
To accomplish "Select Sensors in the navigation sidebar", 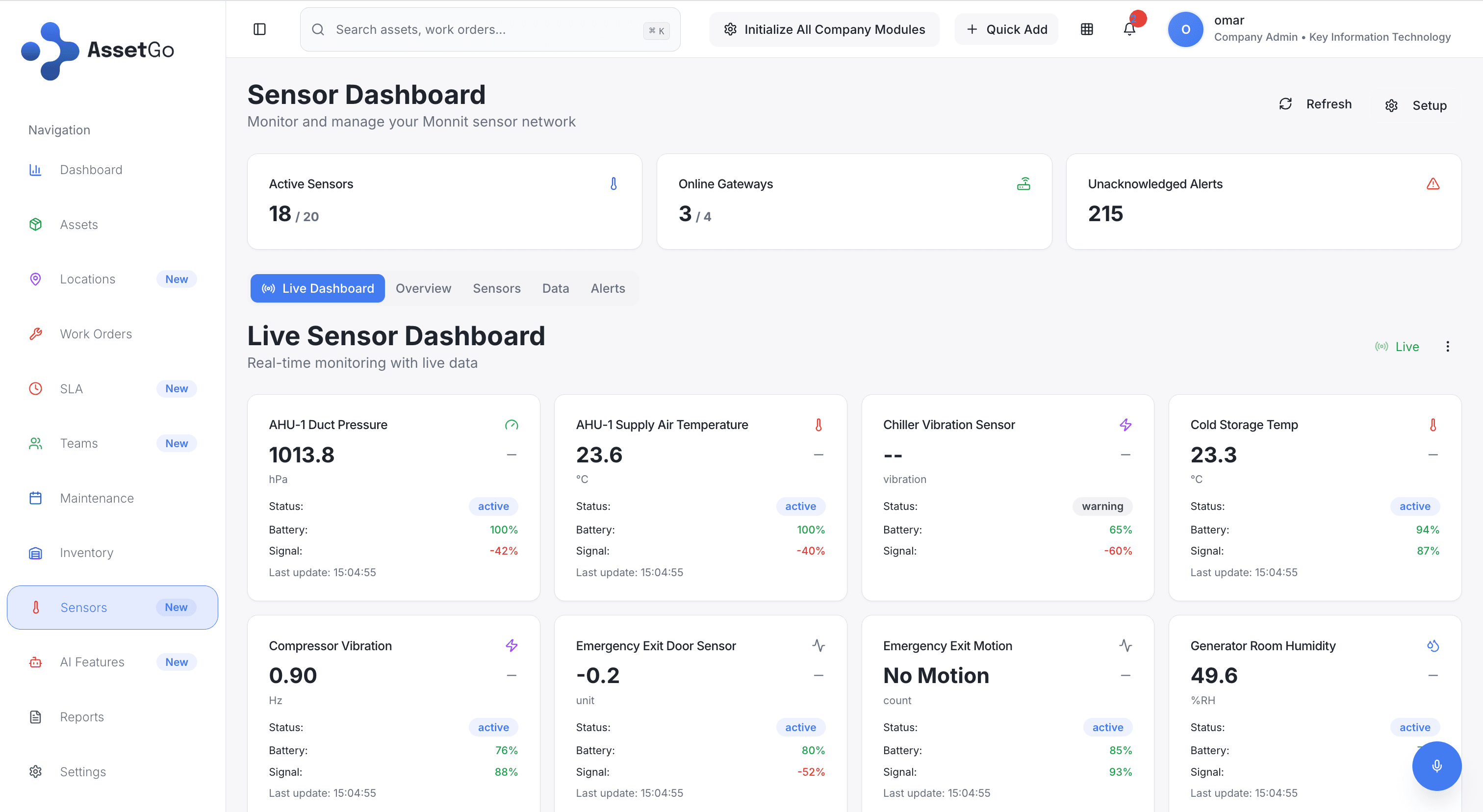I will click(x=83, y=607).
